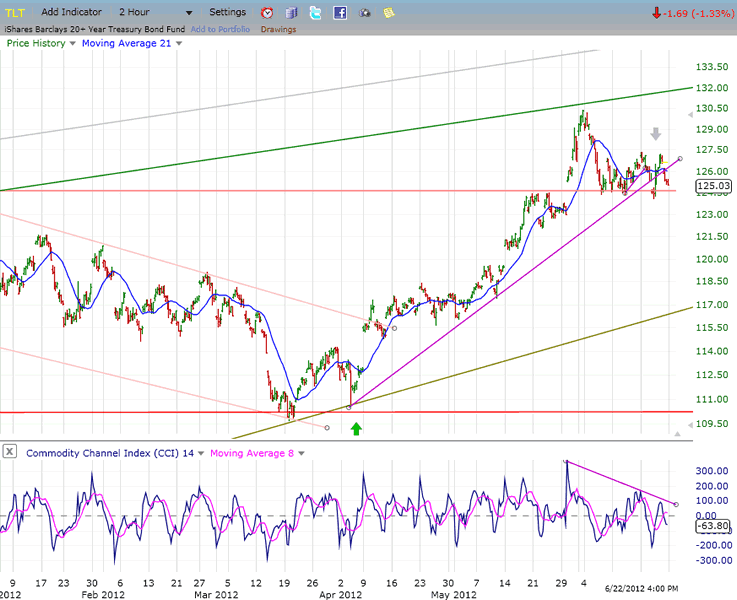The image size is (737, 600).
Task: Click the books icon in the toolbar
Action: 291,13
